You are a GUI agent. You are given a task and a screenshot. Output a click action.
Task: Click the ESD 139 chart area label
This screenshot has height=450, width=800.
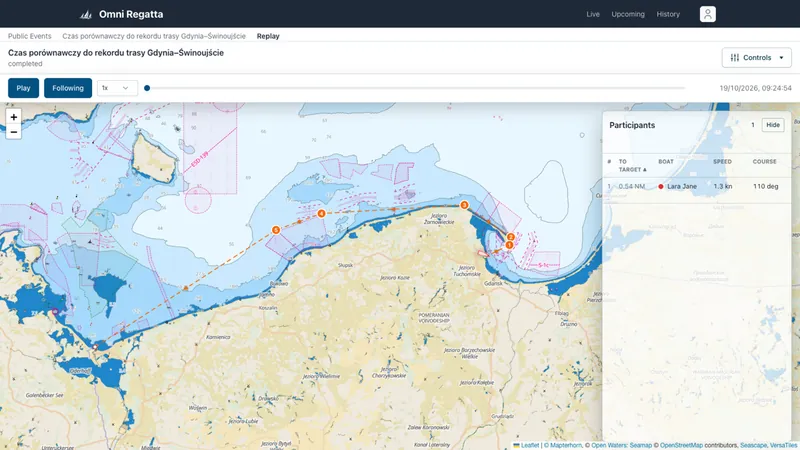click(x=199, y=160)
